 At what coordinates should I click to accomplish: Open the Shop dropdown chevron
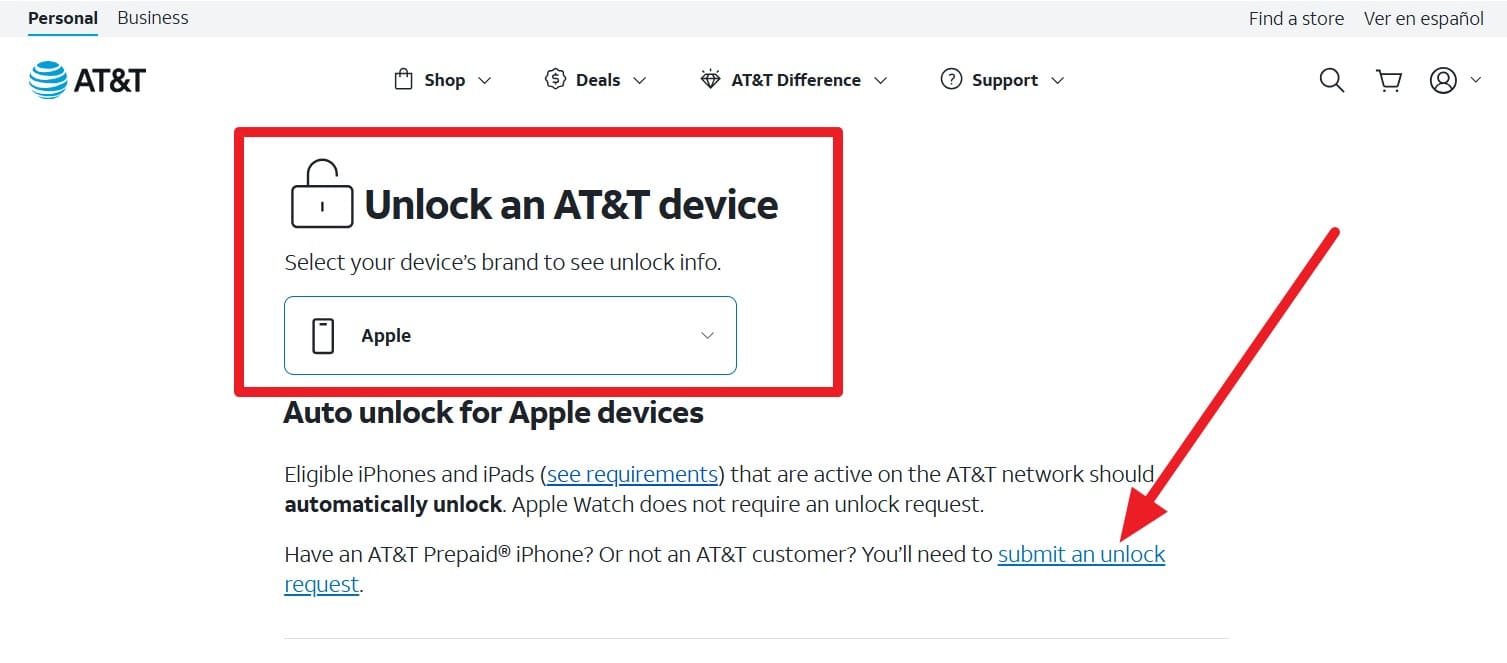[x=486, y=80]
